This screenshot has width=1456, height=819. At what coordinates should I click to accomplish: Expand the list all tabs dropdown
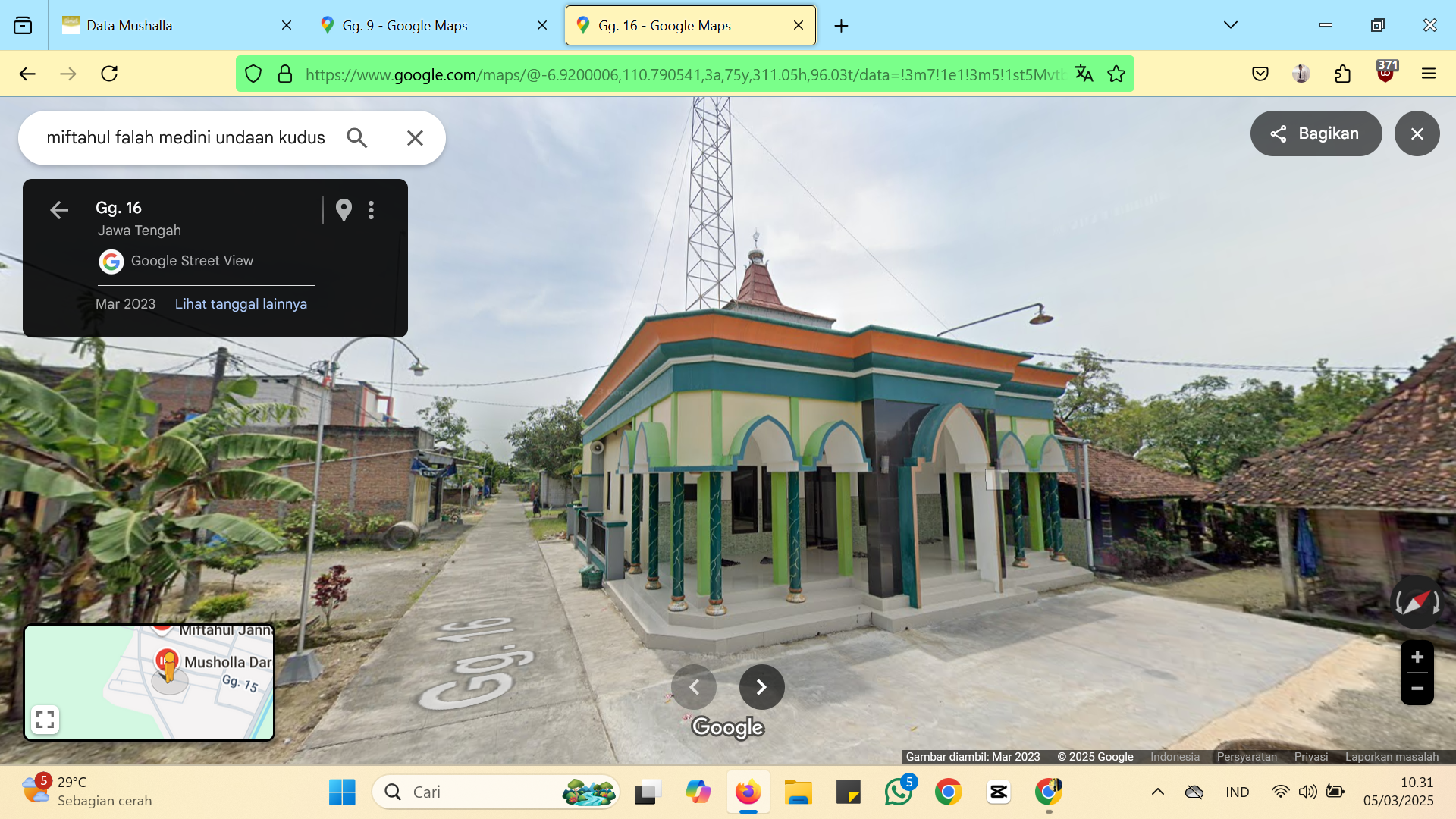[1231, 25]
